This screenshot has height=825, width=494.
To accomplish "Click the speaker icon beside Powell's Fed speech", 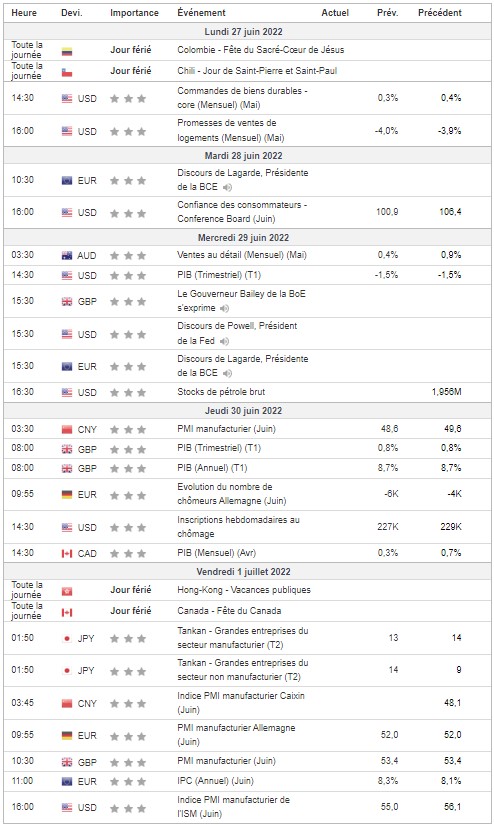I will click(224, 341).
